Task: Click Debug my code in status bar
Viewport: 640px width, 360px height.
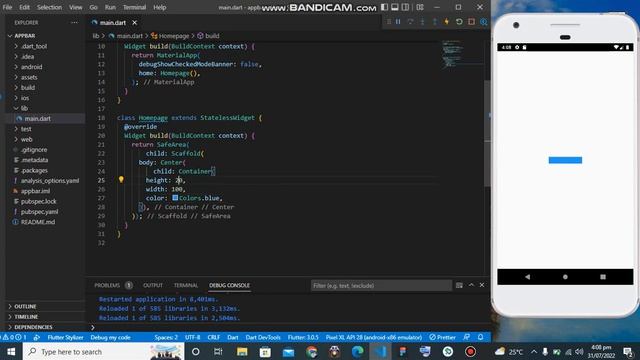Action: [110, 337]
